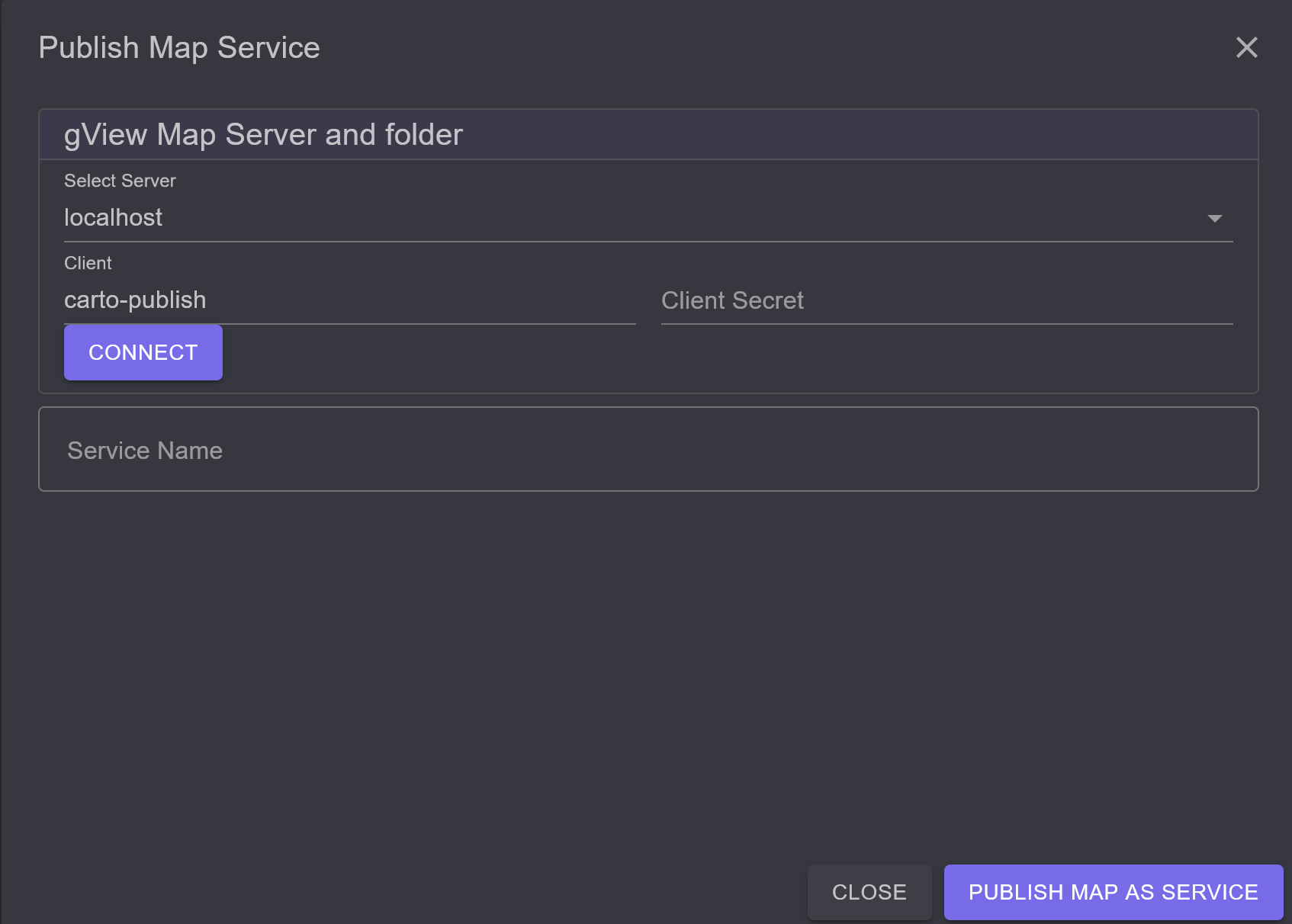Click the empty area below Service Name
The width and height of the screenshot is (1292, 924).
pyautogui.click(x=648, y=671)
